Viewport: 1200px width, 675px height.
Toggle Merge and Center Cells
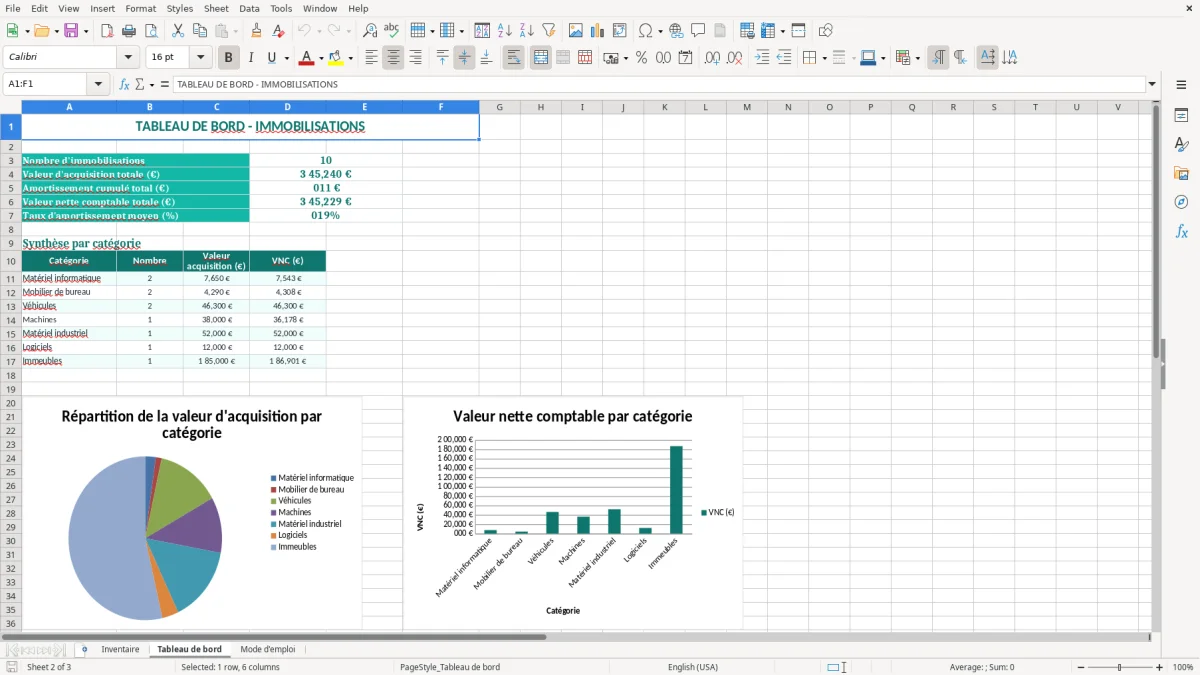click(540, 58)
